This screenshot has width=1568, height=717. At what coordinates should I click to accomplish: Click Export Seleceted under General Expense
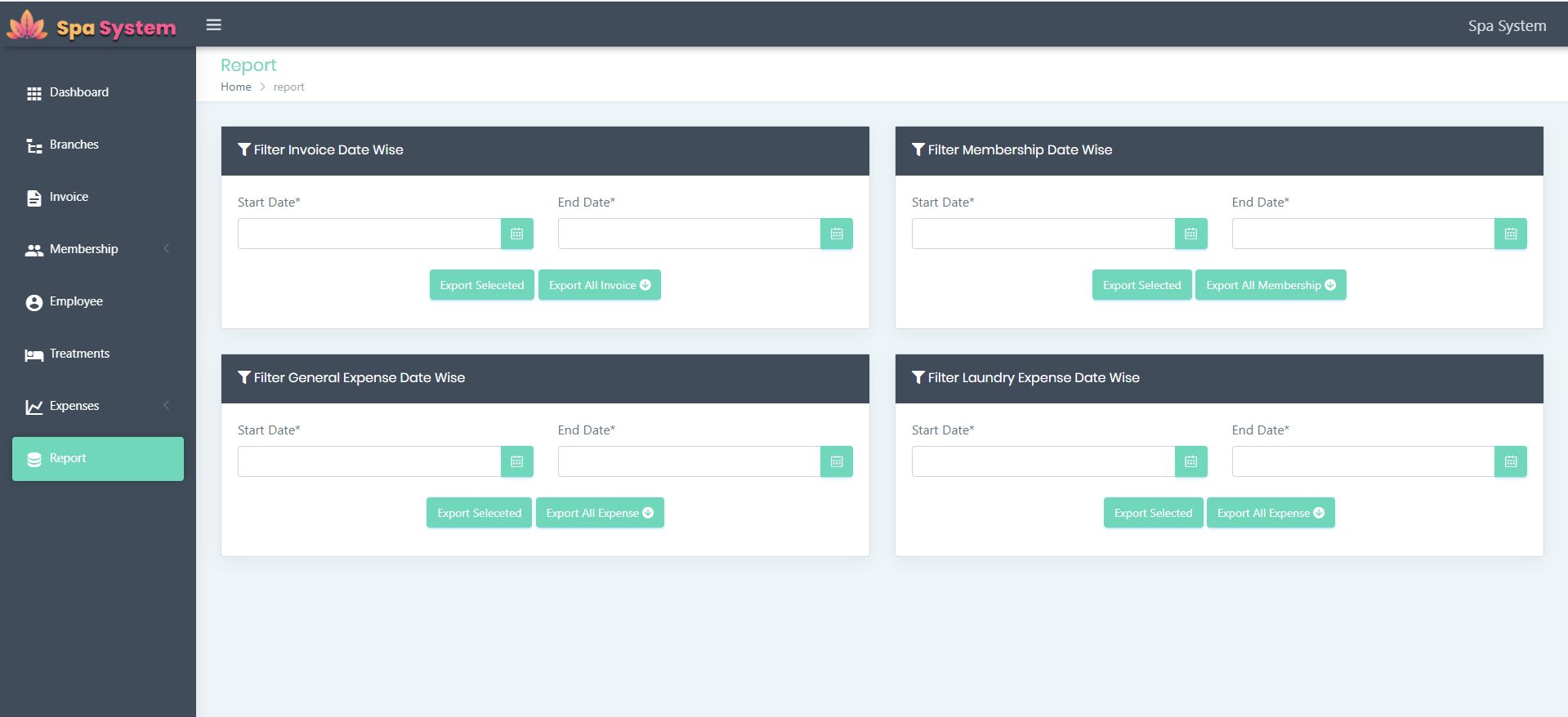coord(479,513)
